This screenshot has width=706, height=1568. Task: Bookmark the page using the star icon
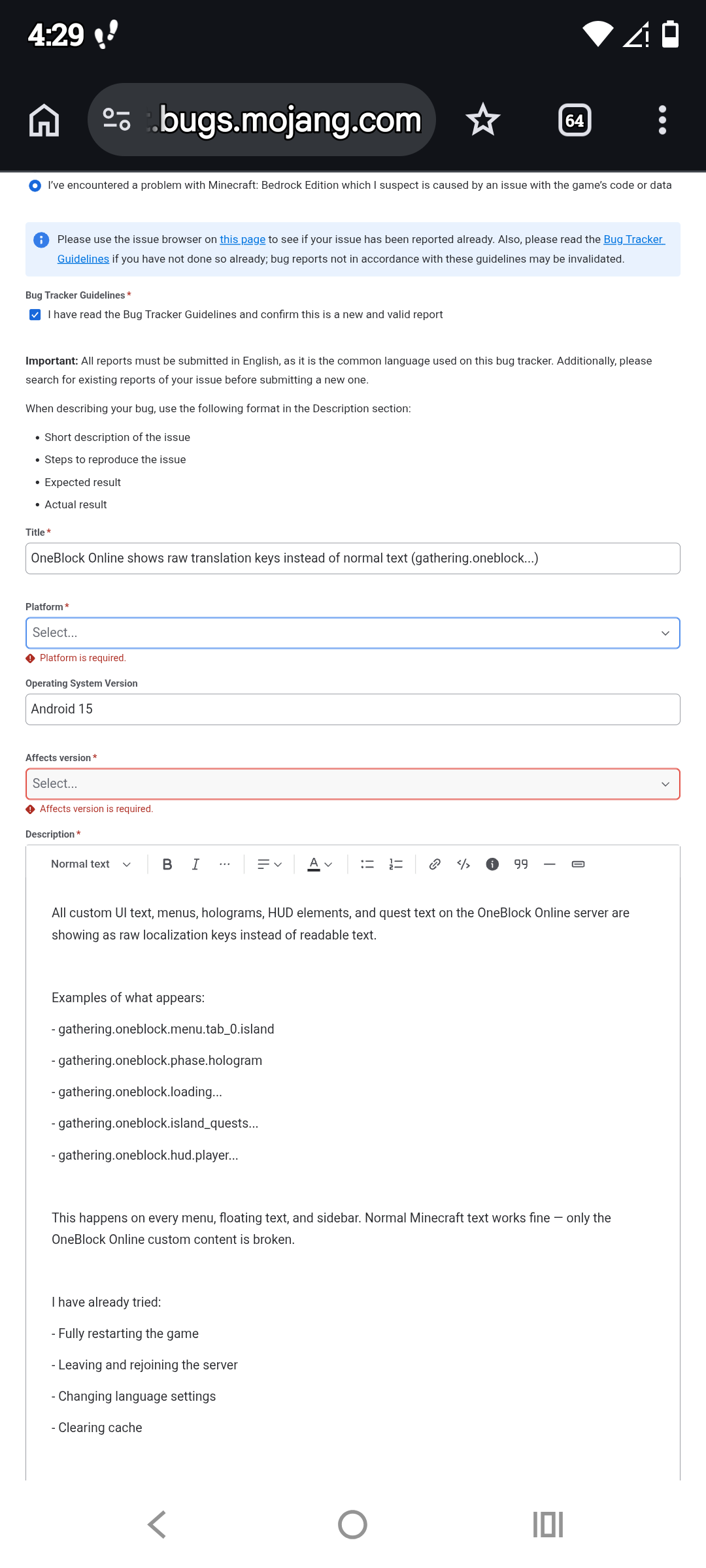click(x=483, y=120)
